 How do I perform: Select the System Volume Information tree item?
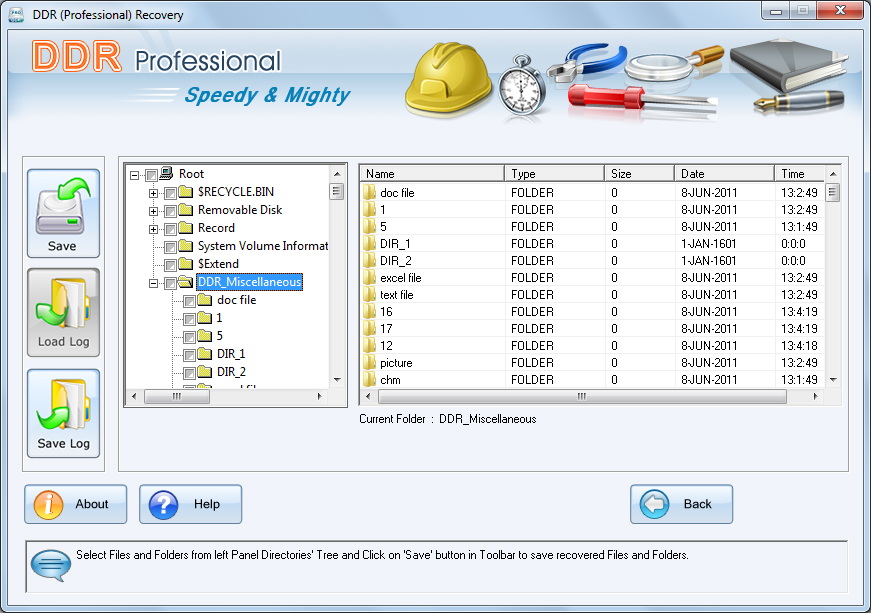[262, 246]
